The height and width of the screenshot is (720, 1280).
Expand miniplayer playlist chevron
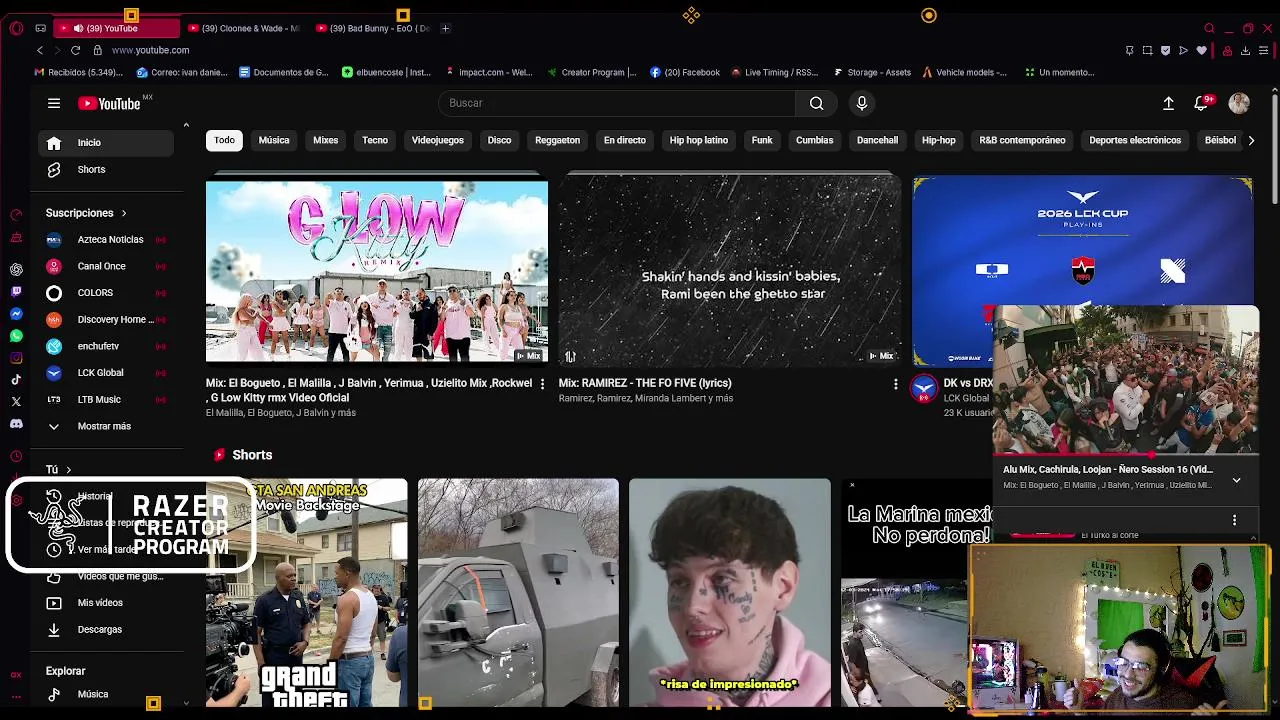click(1236, 480)
